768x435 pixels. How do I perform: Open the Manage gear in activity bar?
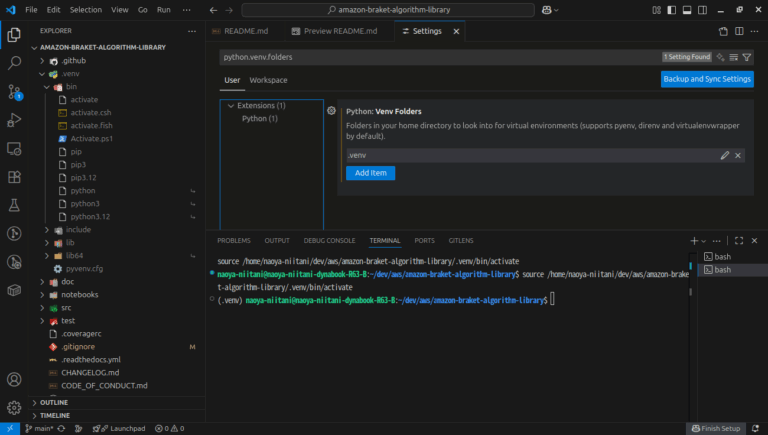click(x=14, y=408)
